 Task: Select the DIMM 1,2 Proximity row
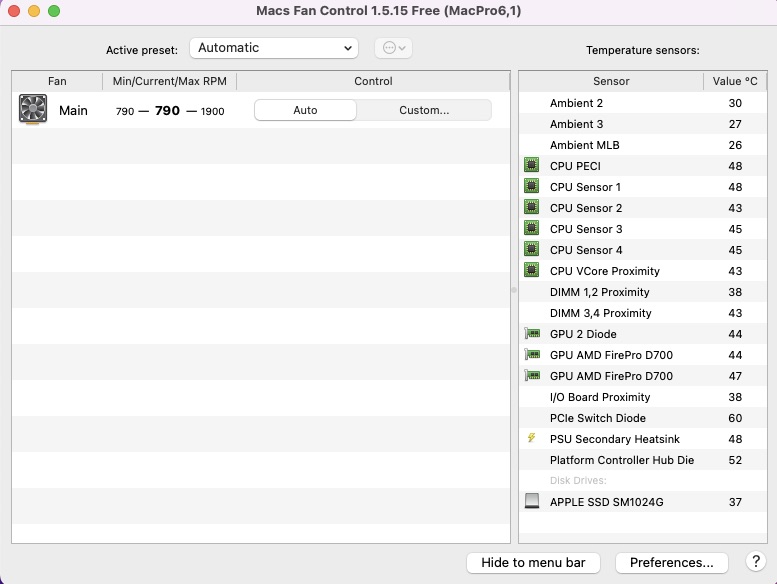(643, 292)
